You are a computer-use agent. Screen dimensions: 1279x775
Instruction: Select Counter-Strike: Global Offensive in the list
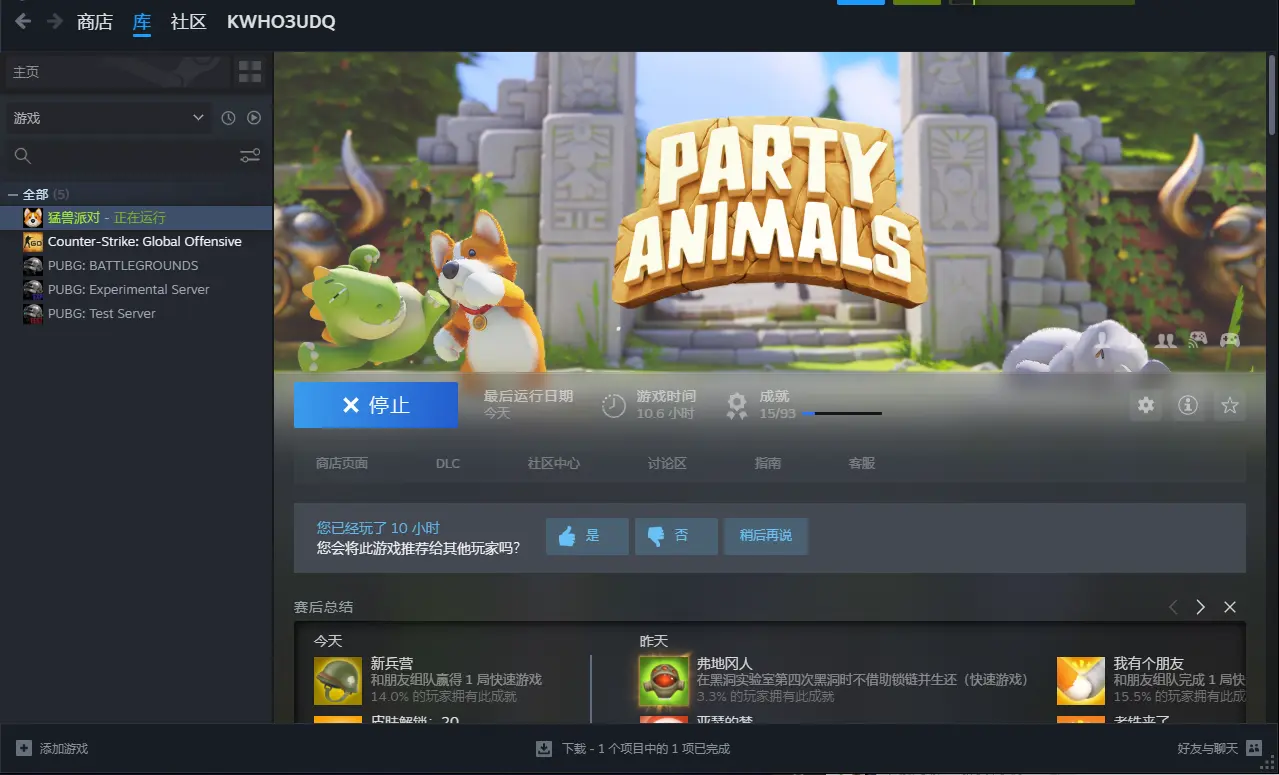pos(137,241)
